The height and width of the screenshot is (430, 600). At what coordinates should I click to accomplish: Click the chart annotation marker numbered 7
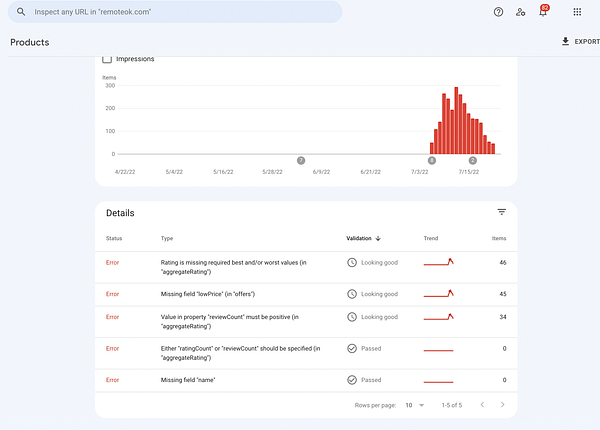click(301, 160)
